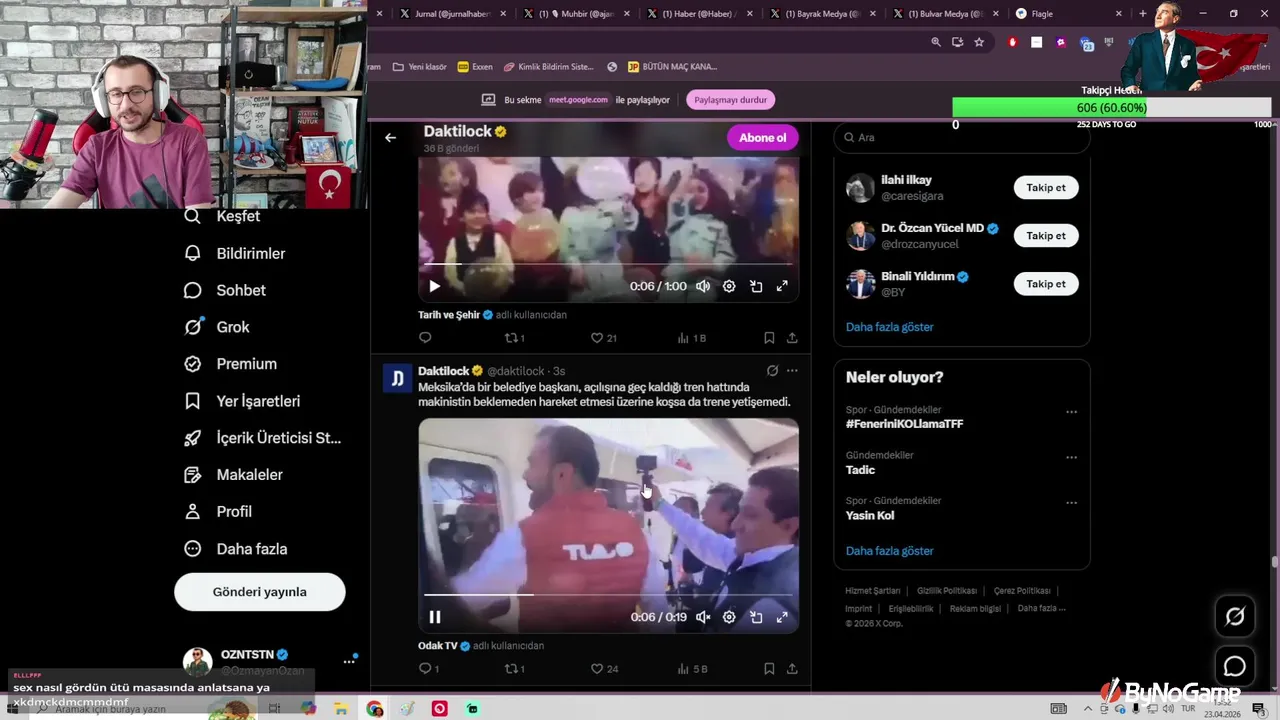
Task: Open settings gear on the first video
Action: pos(729,286)
